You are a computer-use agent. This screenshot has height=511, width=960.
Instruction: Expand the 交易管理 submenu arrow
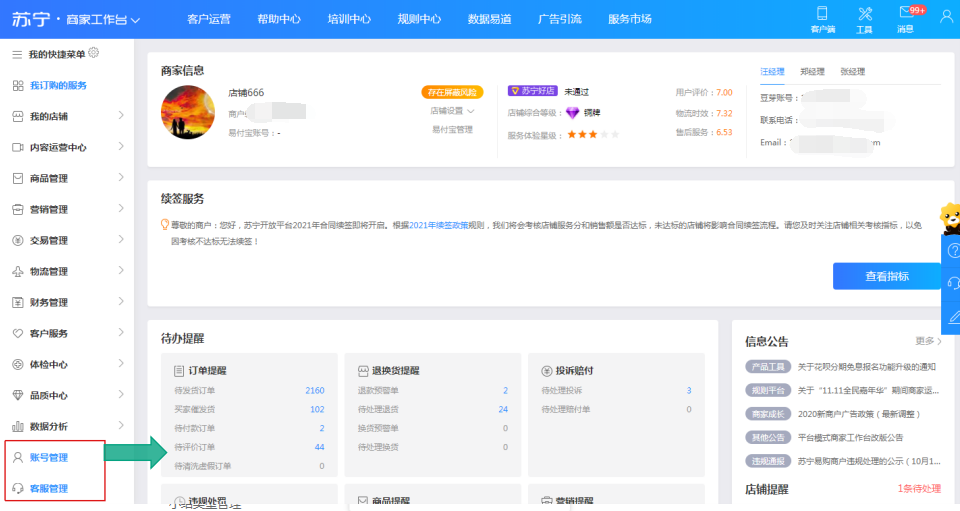click(x=121, y=239)
